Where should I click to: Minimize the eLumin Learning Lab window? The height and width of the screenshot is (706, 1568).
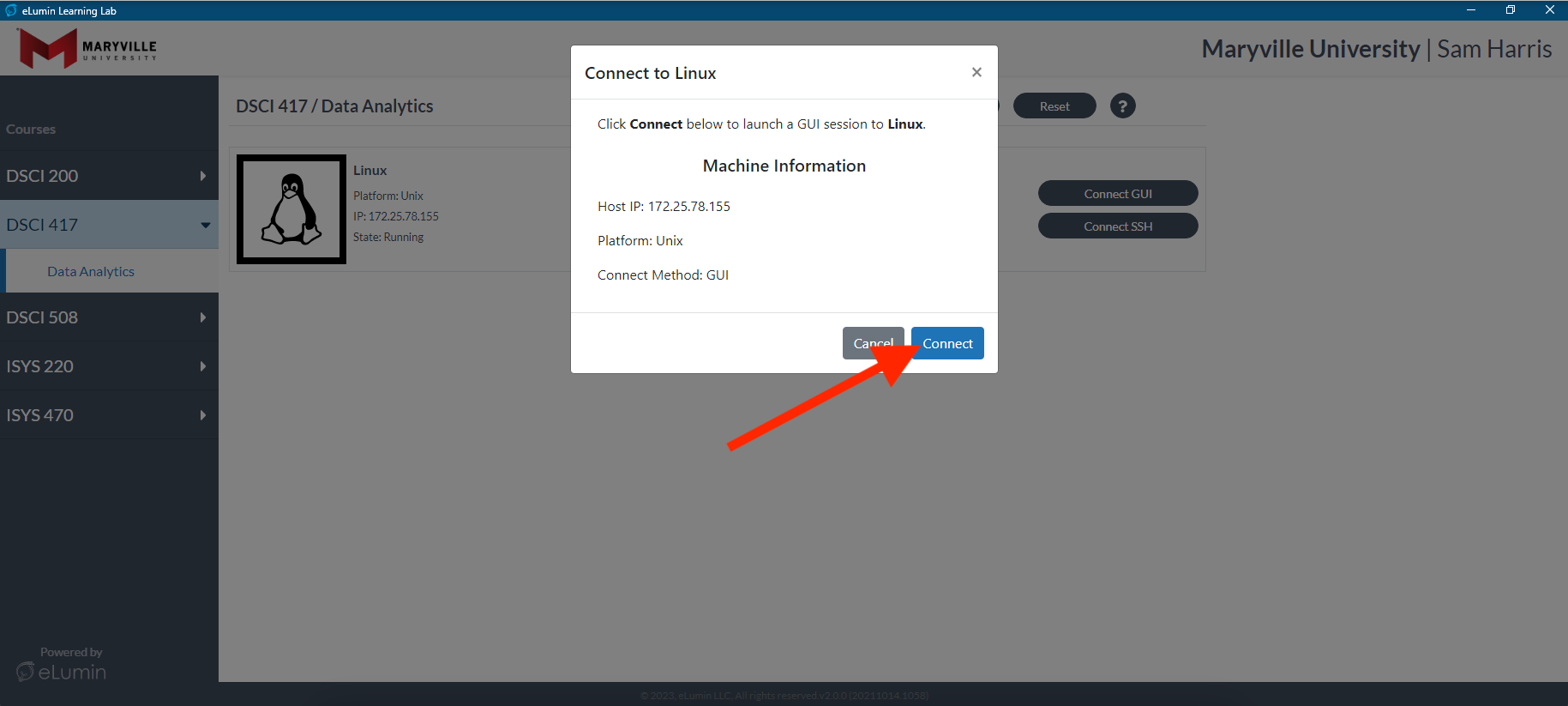coord(1471,10)
